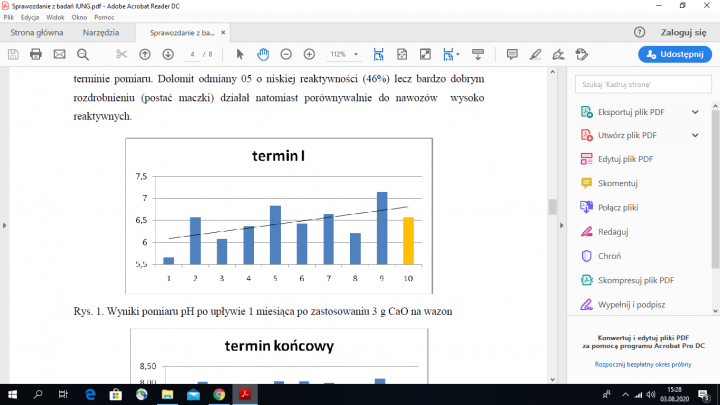
Task: Go to the previous page arrow
Action: pos(145,53)
